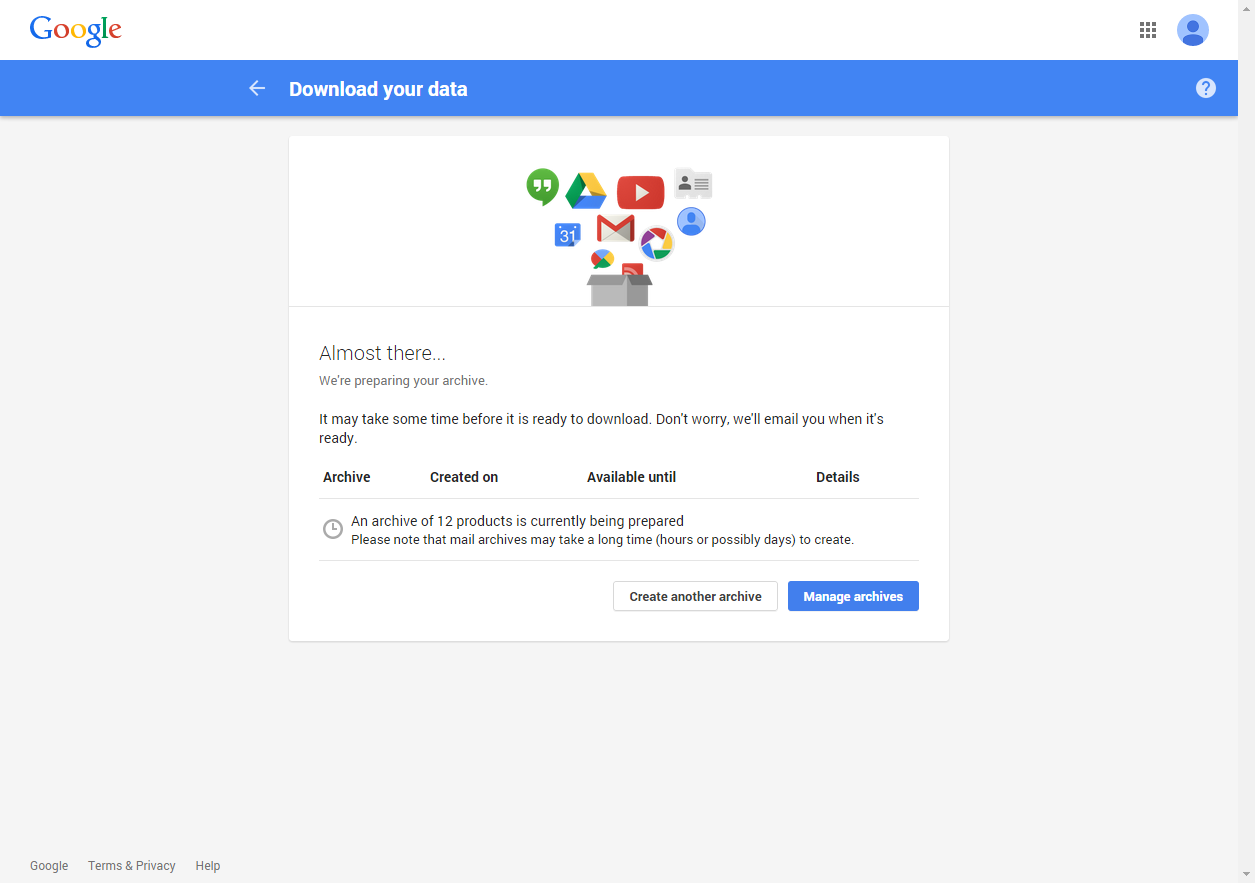Click the 'Almost there...' heading
This screenshot has width=1255, height=883.
[x=382, y=353]
